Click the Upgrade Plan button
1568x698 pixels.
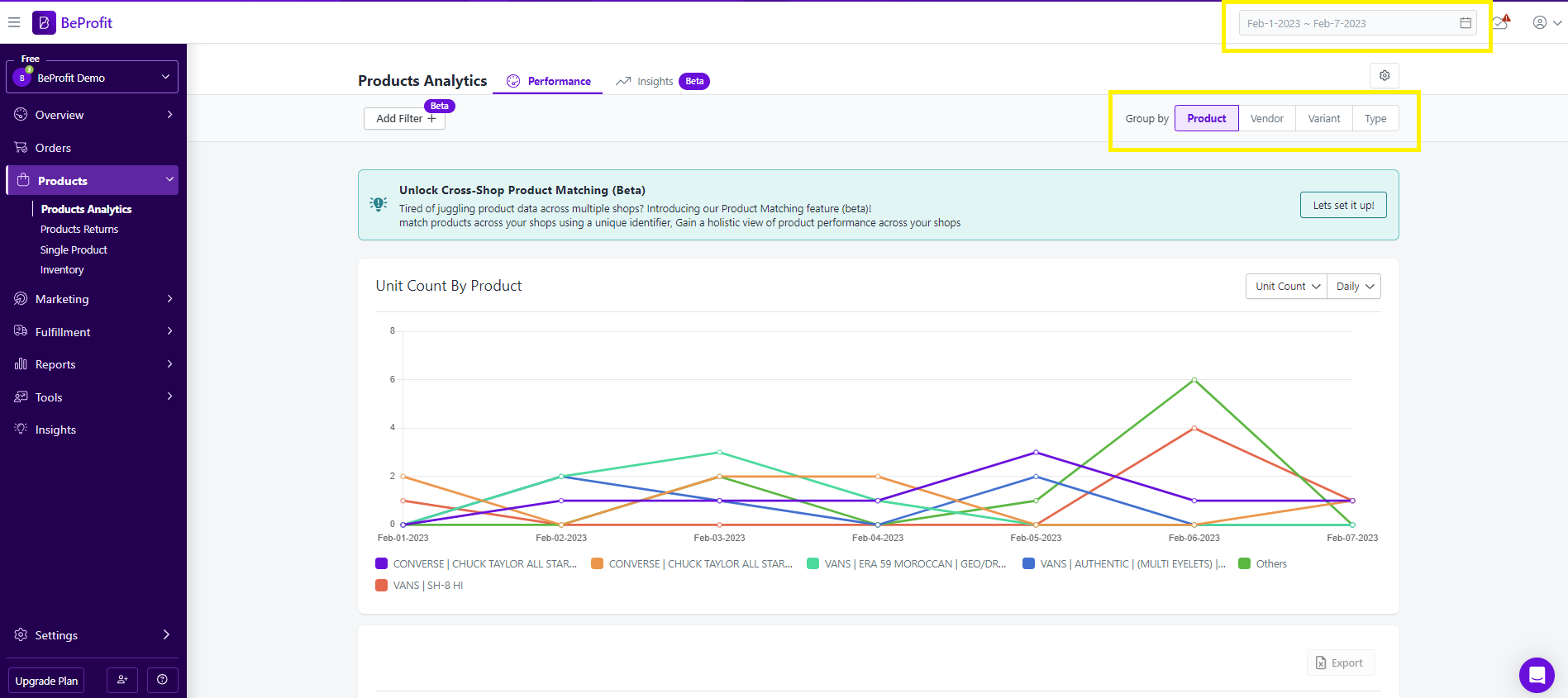[x=46, y=681]
